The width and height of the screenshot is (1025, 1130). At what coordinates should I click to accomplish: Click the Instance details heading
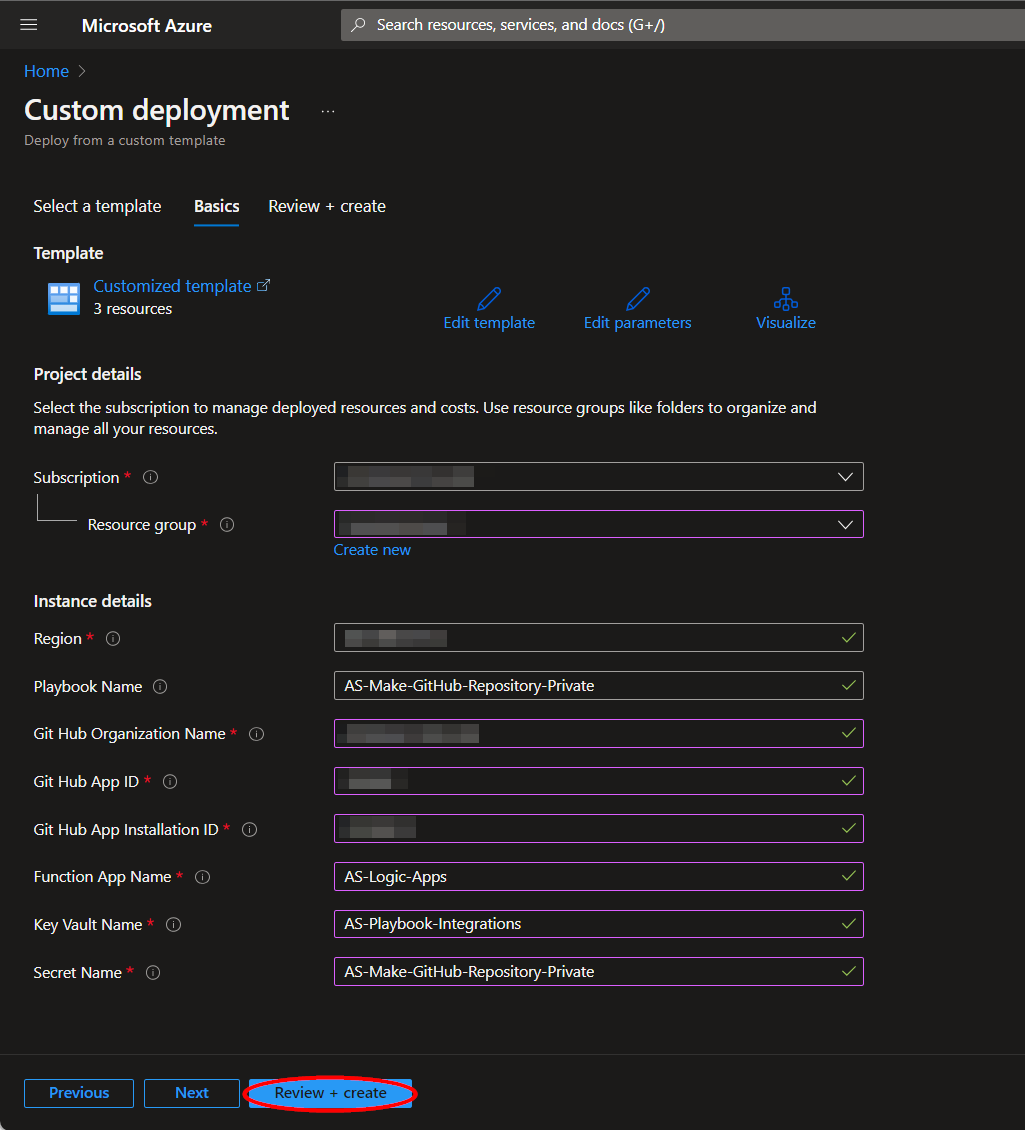[x=92, y=601]
